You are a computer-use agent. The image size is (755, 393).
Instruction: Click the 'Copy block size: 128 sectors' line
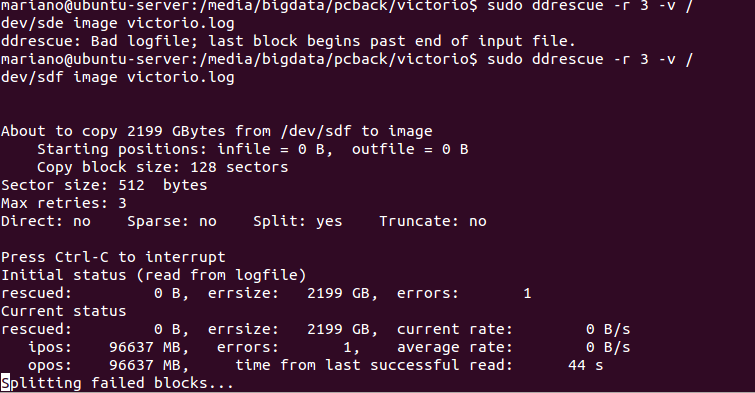pyautogui.click(x=162, y=167)
